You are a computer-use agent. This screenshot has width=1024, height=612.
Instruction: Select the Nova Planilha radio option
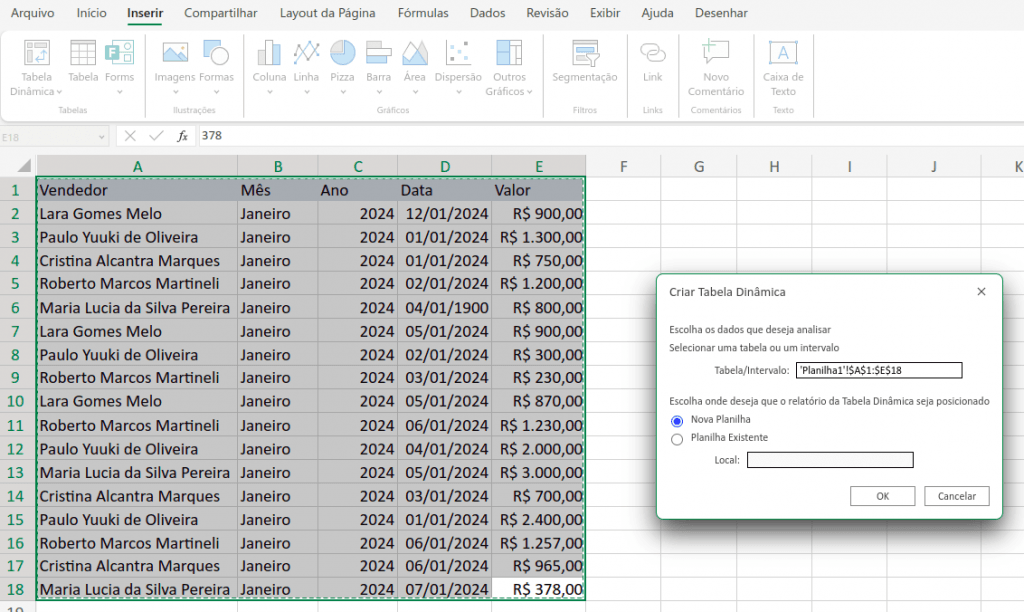tap(677, 421)
